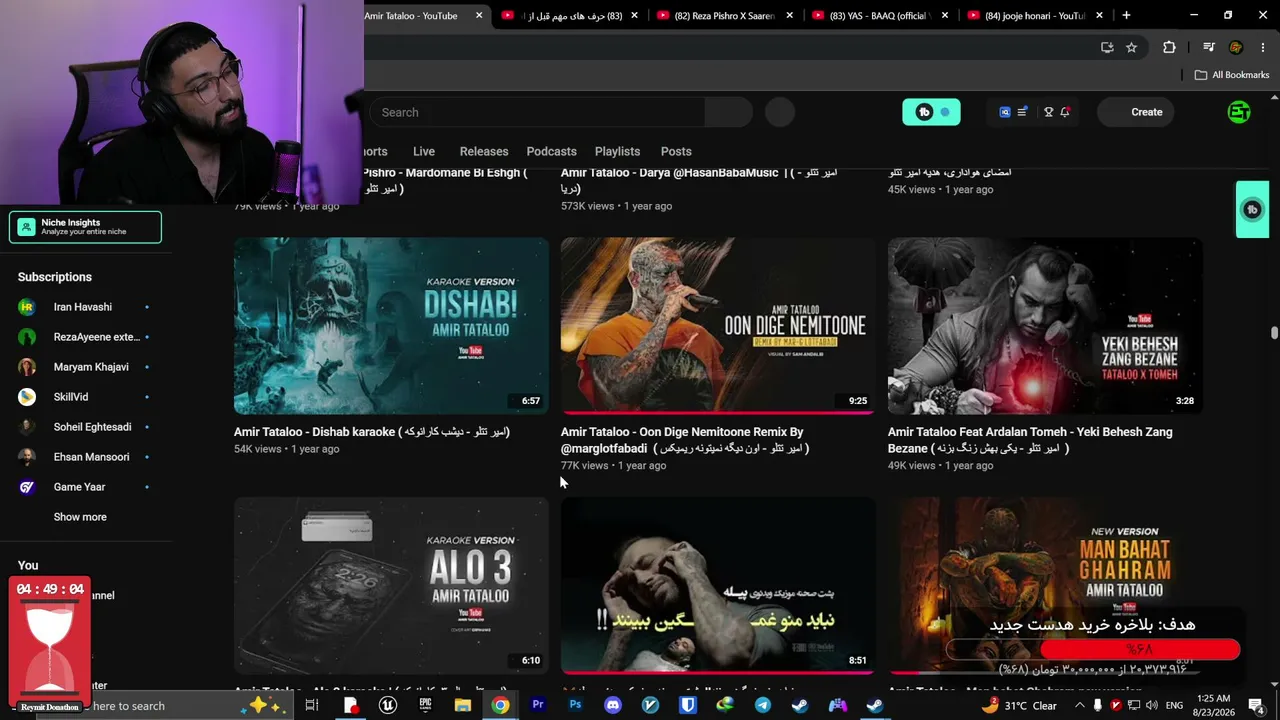Open Chrome extensions puzzle icon
This screenshot has width=1280, height=720.
coord(1169,47)
